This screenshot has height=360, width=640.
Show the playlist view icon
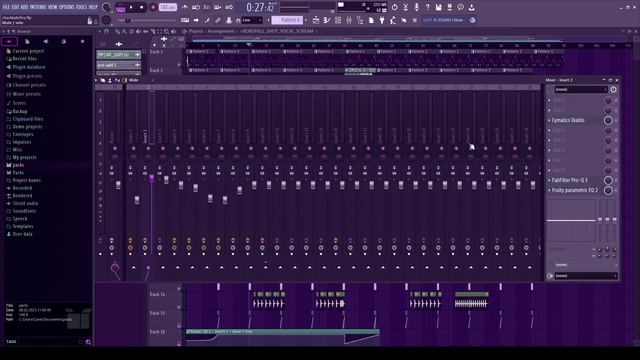click(x=316, y=20)
